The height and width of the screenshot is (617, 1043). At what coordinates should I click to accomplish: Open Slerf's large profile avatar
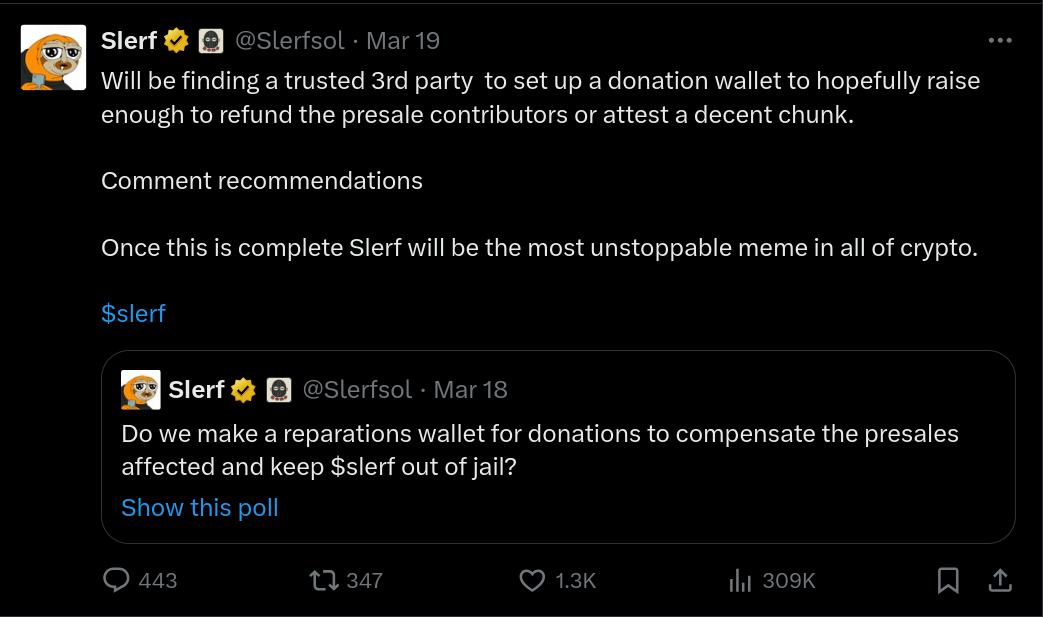[53, 57]
